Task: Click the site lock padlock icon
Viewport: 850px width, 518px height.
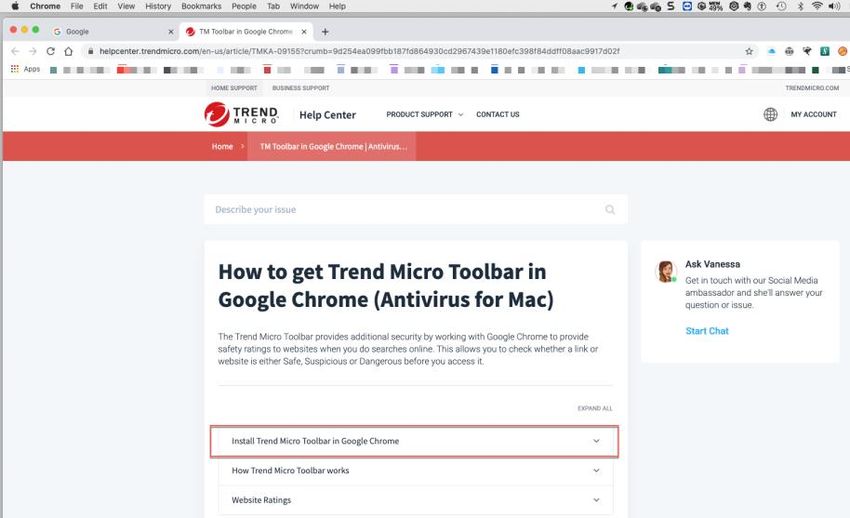Action: click(x=91, y=51)
